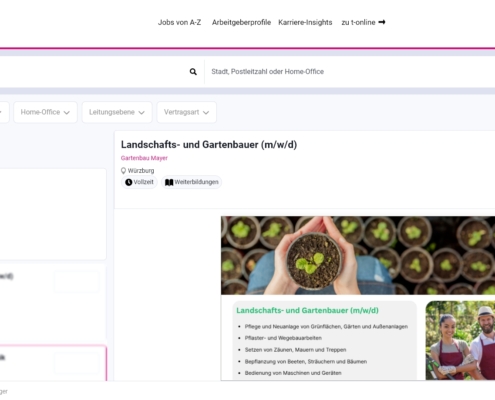Click the bullet Pflaster- und Wegebauarbeiten
This screenshot has width=495, height=400.
pos(283,338)
